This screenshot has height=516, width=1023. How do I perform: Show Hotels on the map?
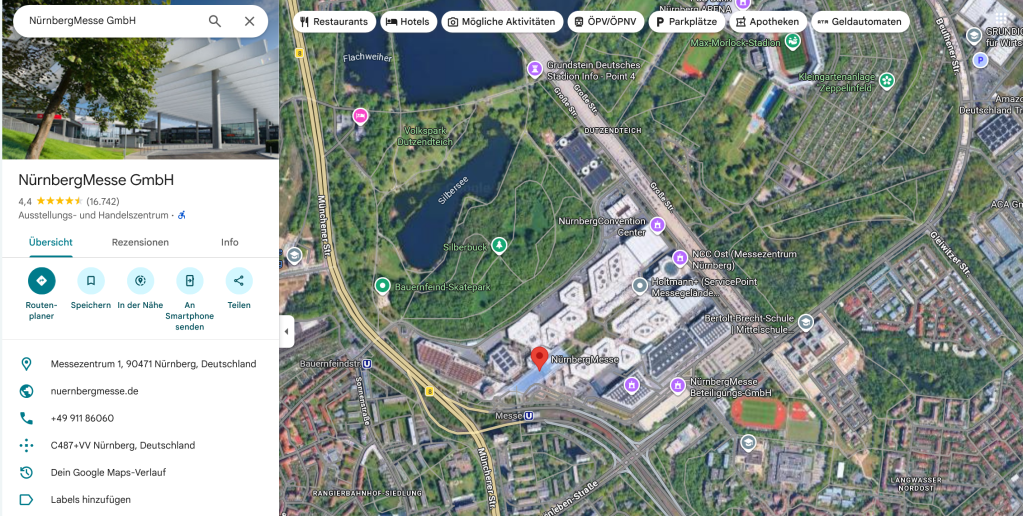click(408, 22)
